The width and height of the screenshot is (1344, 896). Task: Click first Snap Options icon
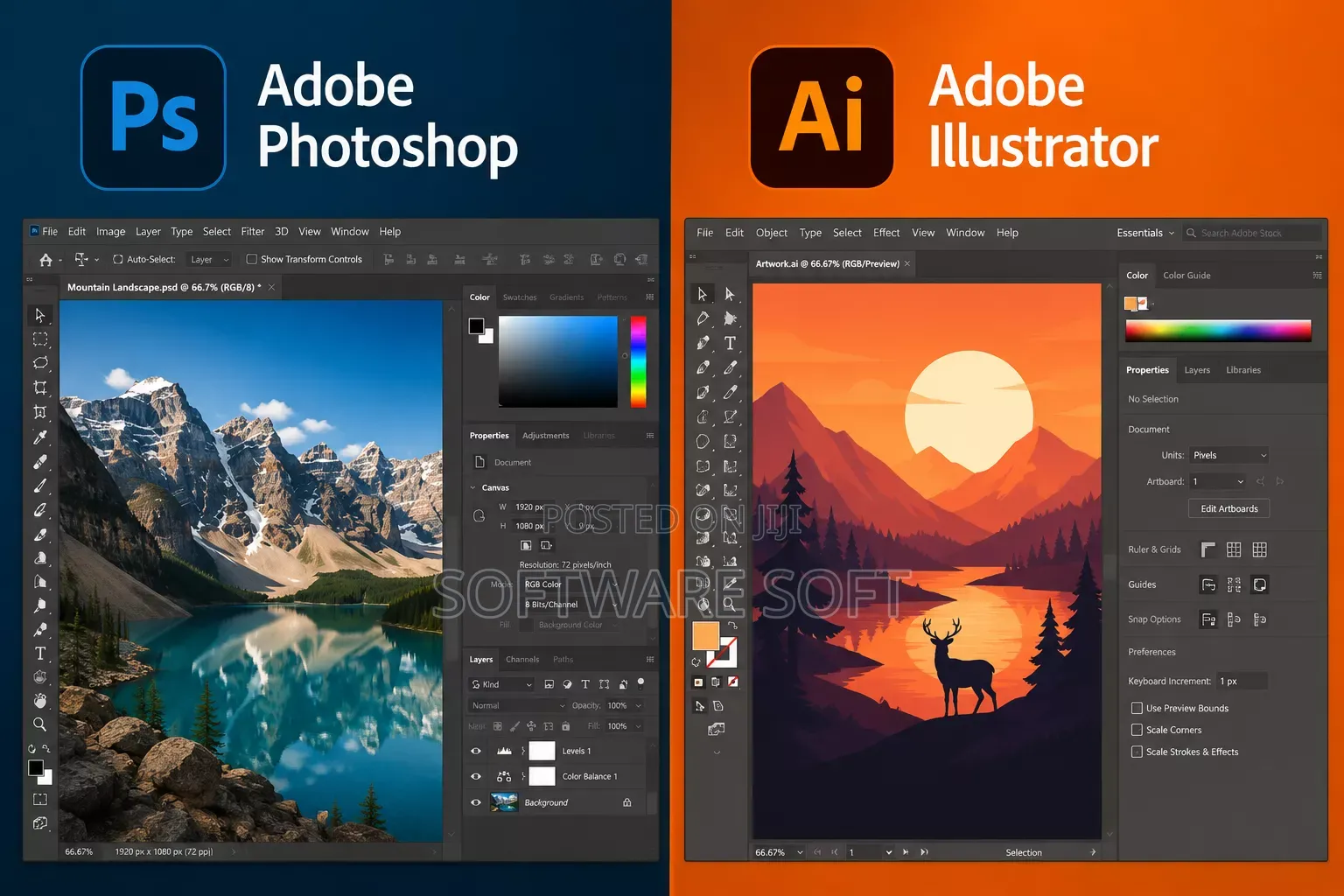coord(1208,619)
